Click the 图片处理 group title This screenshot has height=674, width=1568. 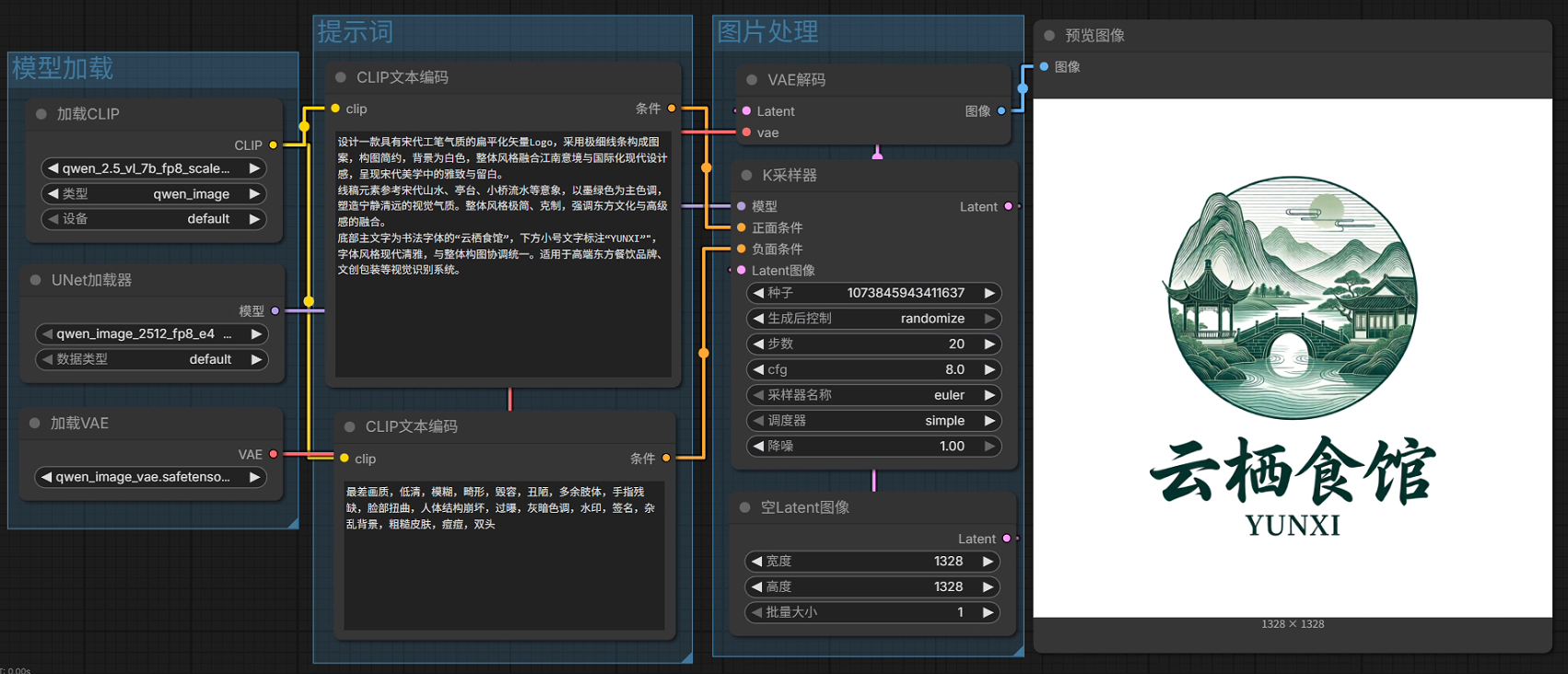(x=767, y=32)
